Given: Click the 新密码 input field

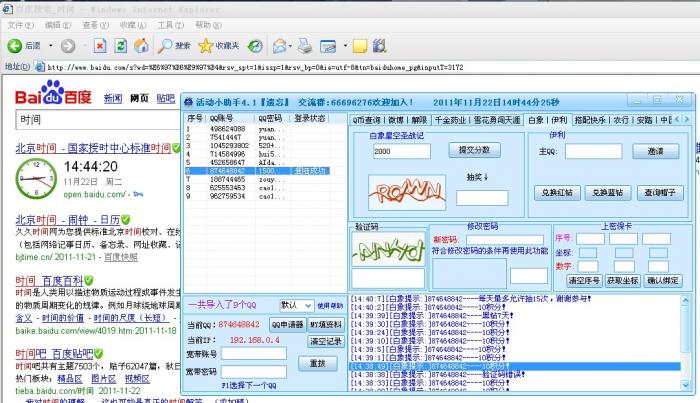Looking at the screenshot, I should [504, 240].
